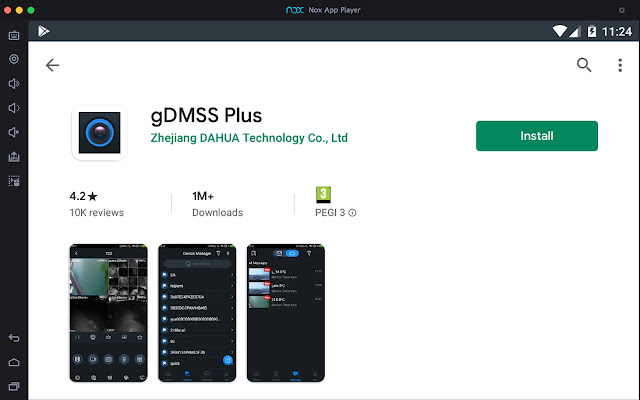Install the gDMSS Plus app
This screenshot has height=400, width=640.
[536, 136]
